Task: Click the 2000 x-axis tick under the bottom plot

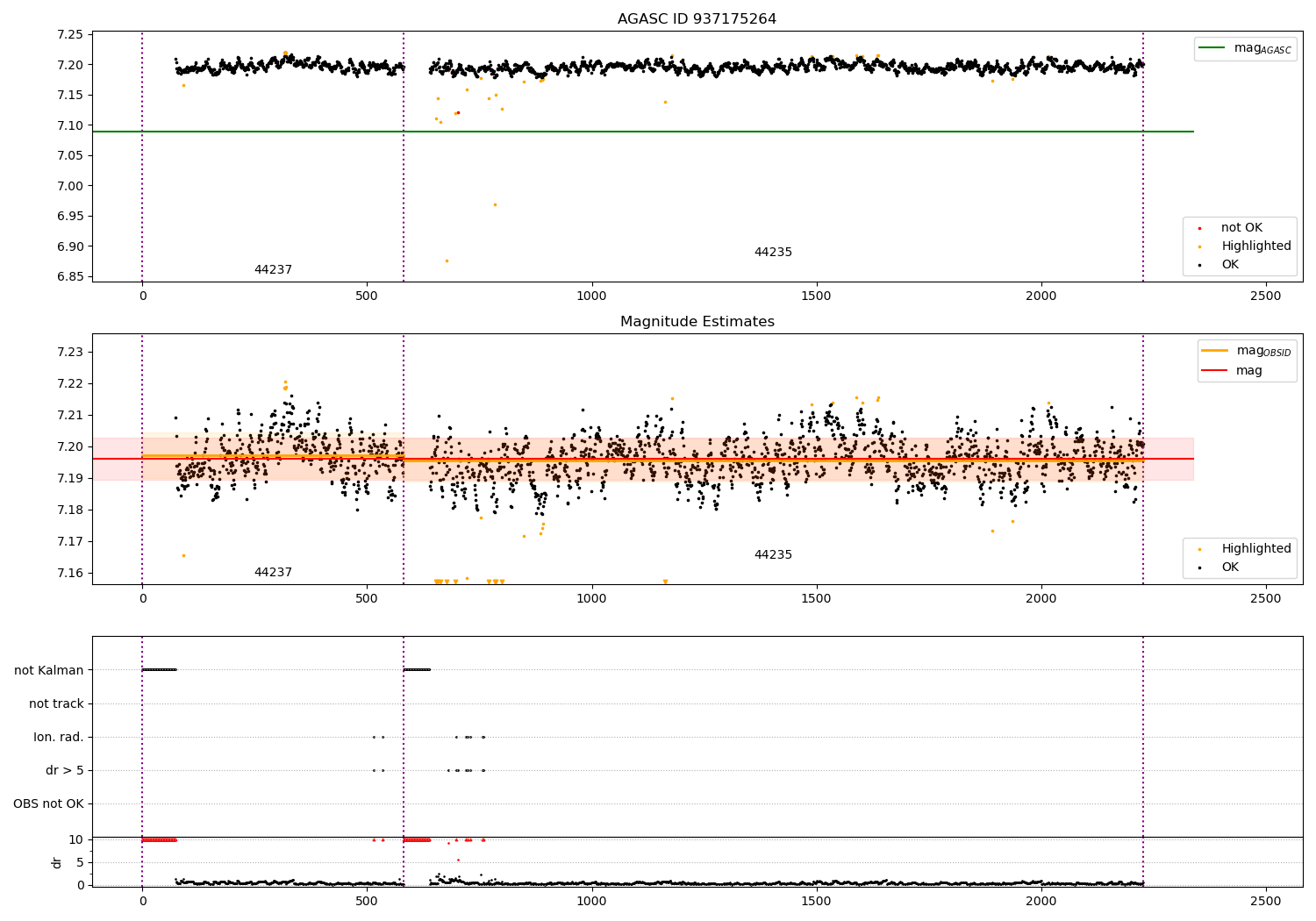Action: point(1041,902)
